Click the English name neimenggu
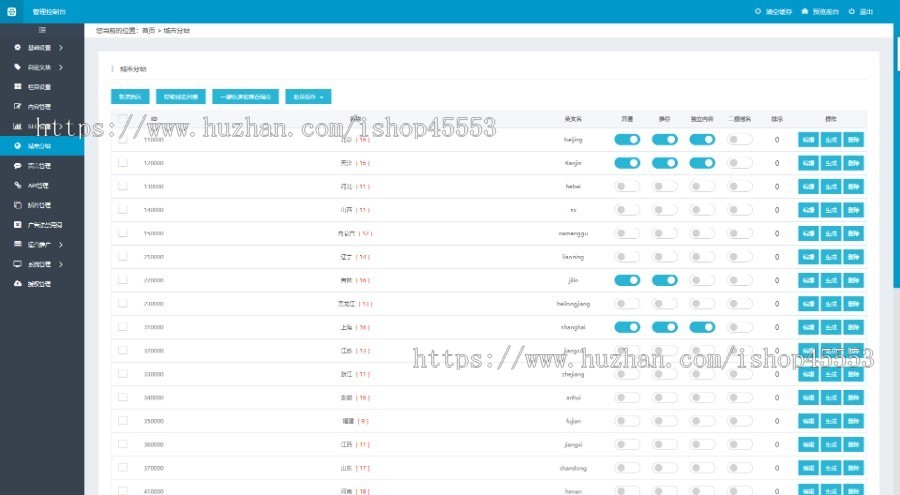Image resolution: width=900 pixels, height=495 pixels. [x=573, y=233]
